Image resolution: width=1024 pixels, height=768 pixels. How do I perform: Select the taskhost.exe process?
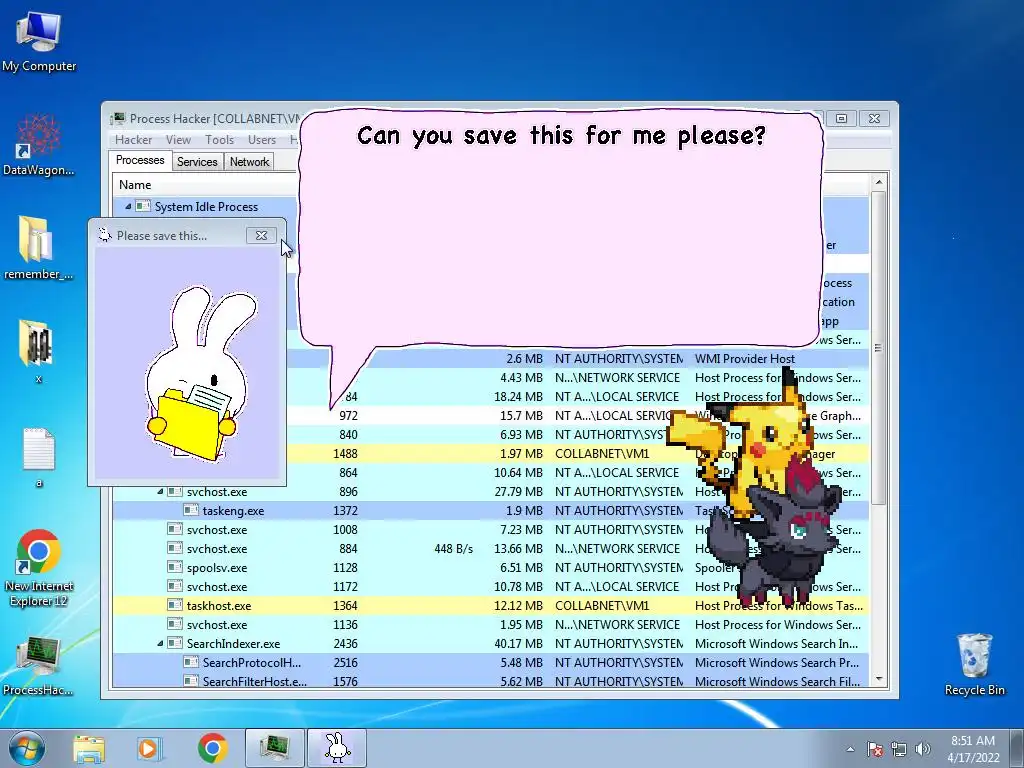[491, 605]
